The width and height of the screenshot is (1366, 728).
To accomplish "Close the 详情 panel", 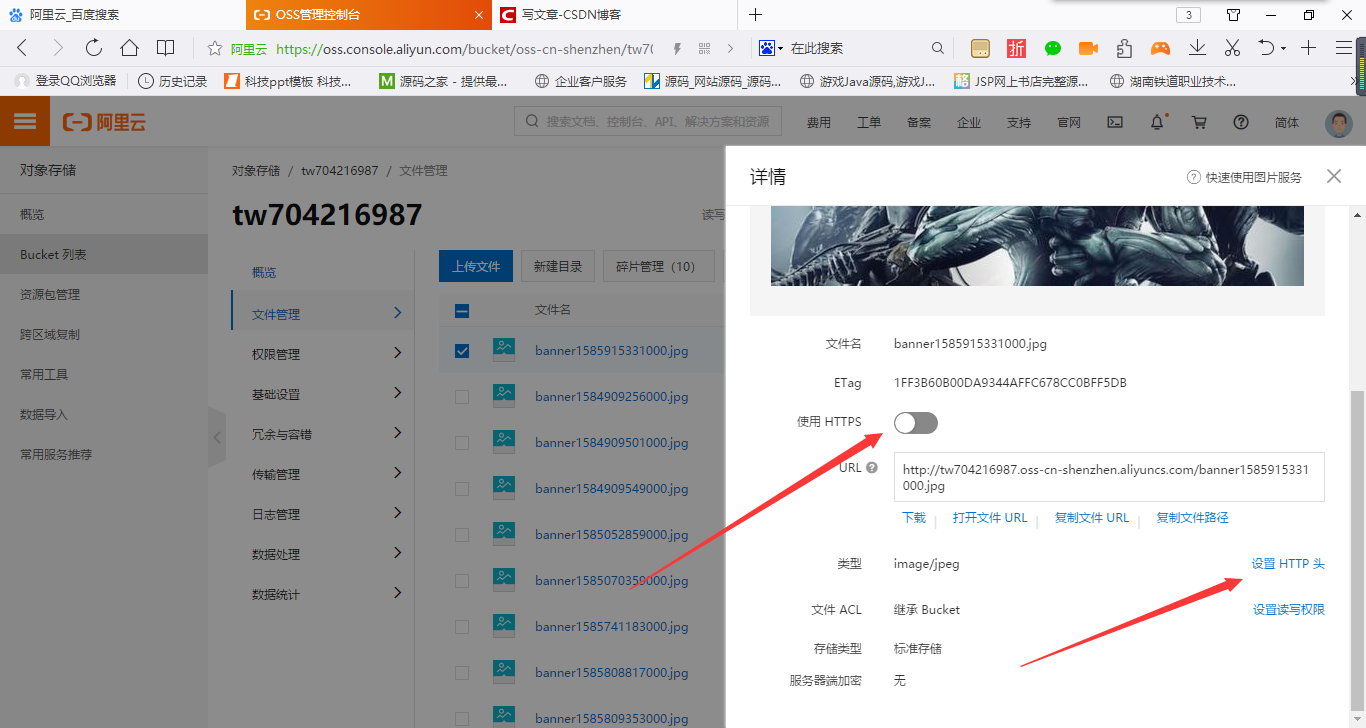I will pos(1334,176).
